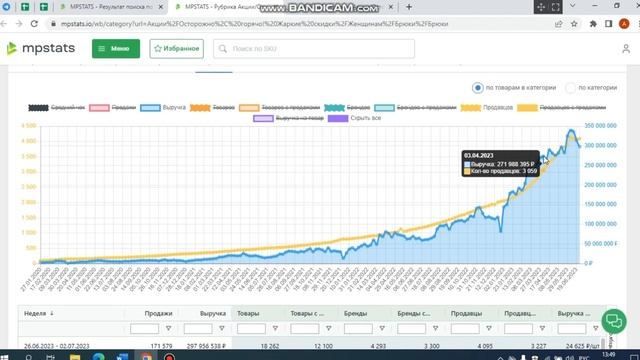Toggle Брендов series in legend
This screenshot has width=640, height=360.
pyautogui.click(x=347, y=108)
